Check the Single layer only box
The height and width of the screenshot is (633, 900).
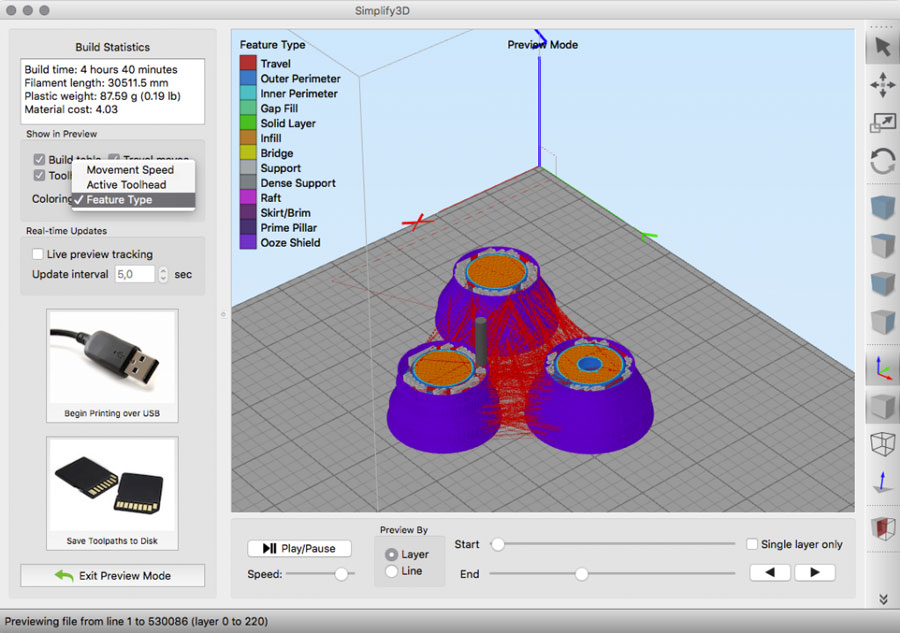point(752,544)
